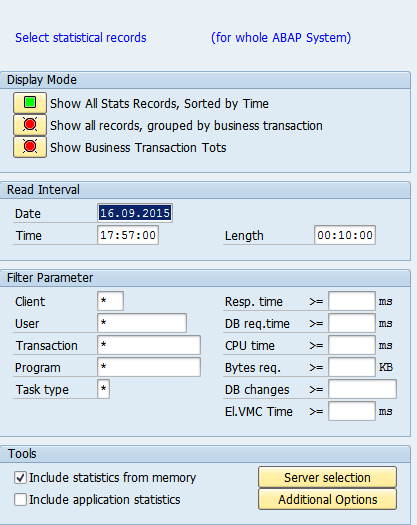Click 'Show all records, grouped by business transaction' label

(x=186, y=126)
